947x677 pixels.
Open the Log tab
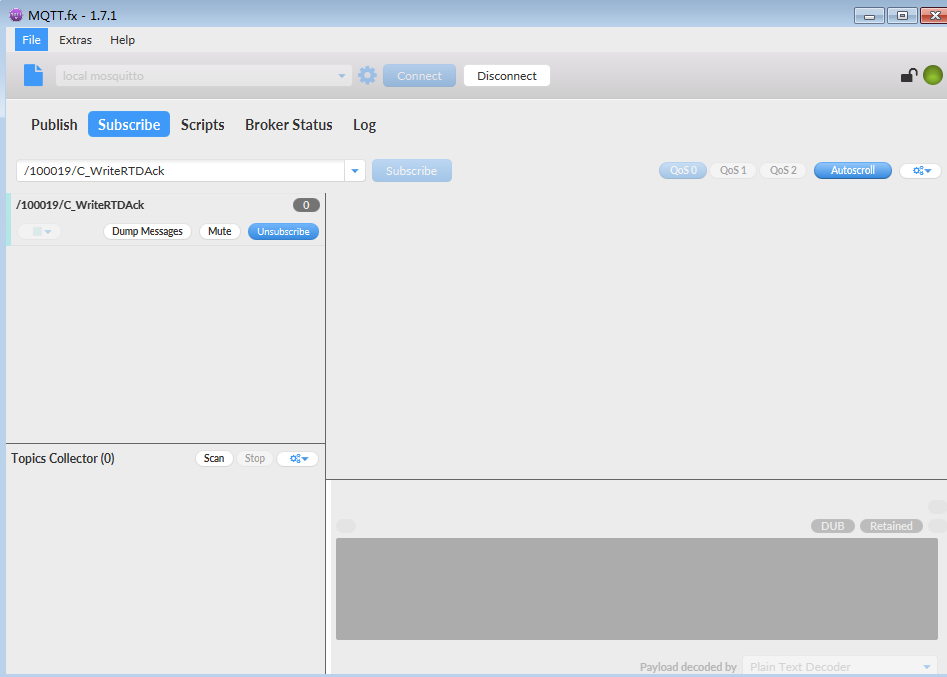coord(365,124)
